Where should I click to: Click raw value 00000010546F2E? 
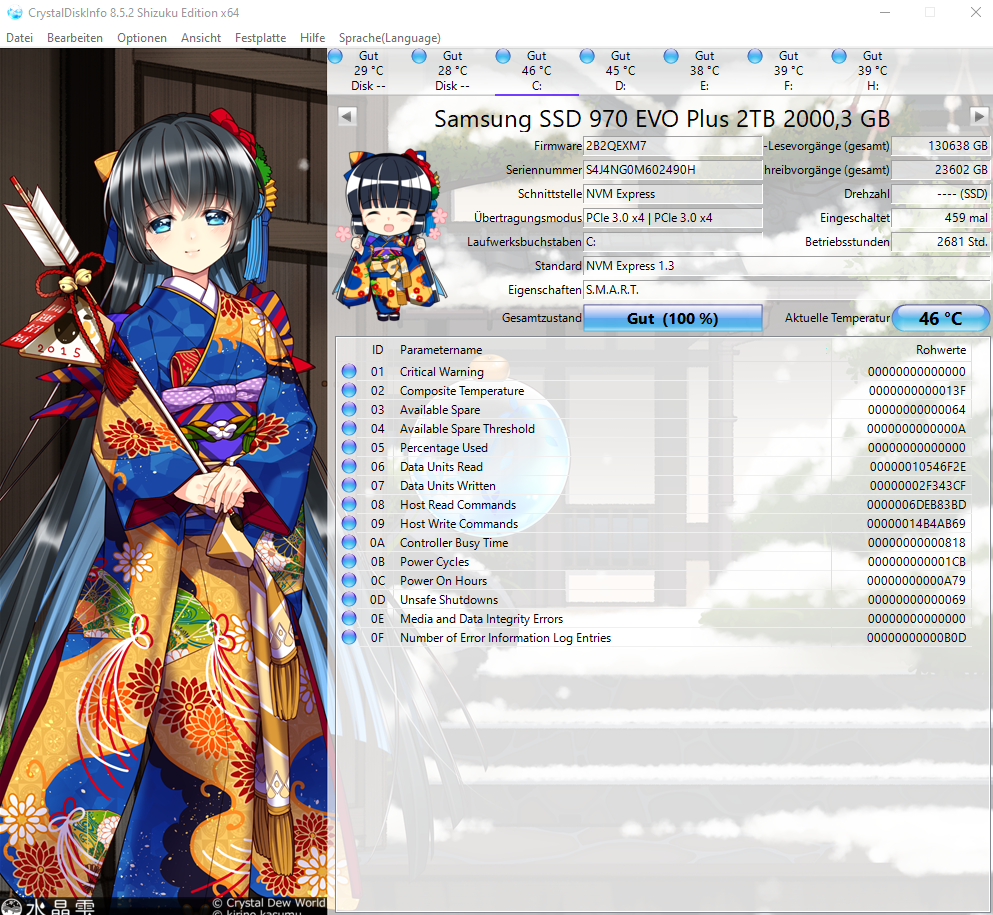[918, 467]
